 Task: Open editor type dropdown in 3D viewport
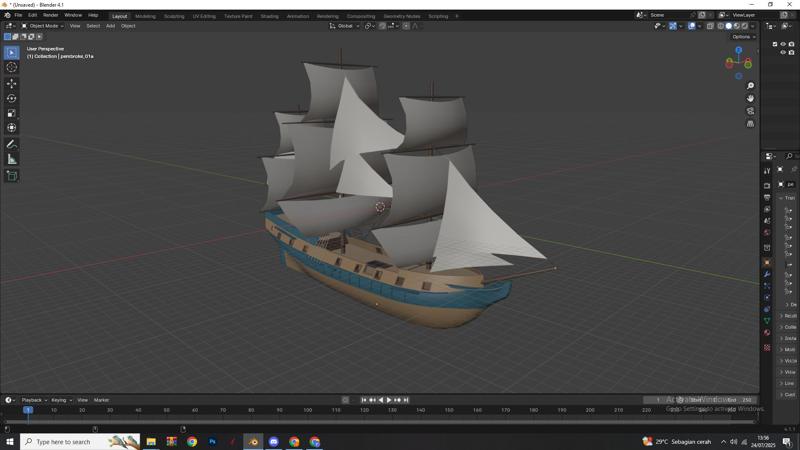tap(10, 26)
